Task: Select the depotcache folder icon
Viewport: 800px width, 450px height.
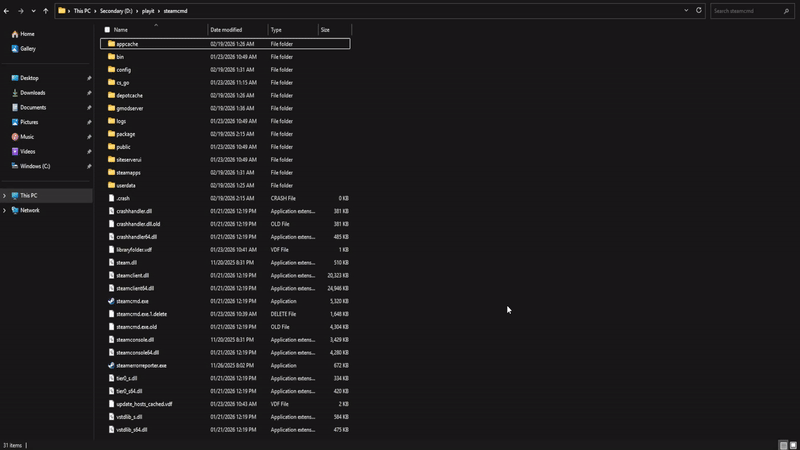Action: click(x=111, y=95)
